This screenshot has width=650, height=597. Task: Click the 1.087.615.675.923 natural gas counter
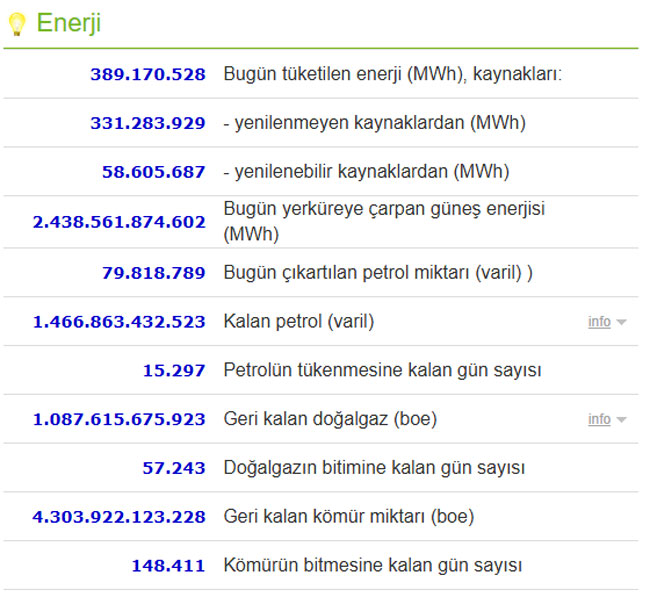click(119, 419)
